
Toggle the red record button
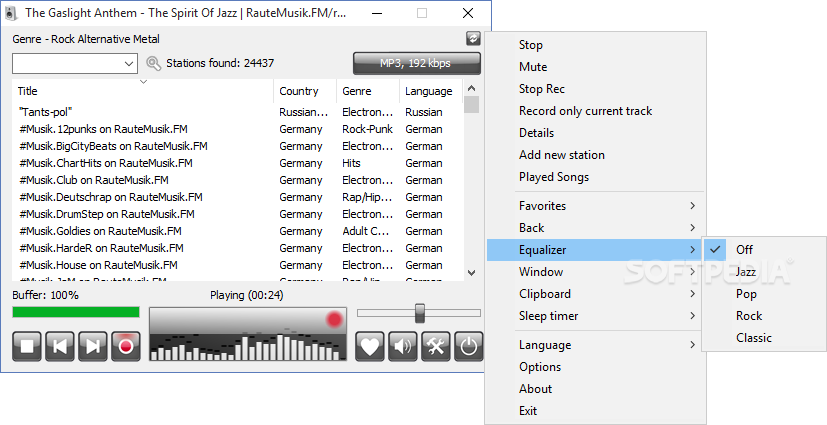pos(126,346)
